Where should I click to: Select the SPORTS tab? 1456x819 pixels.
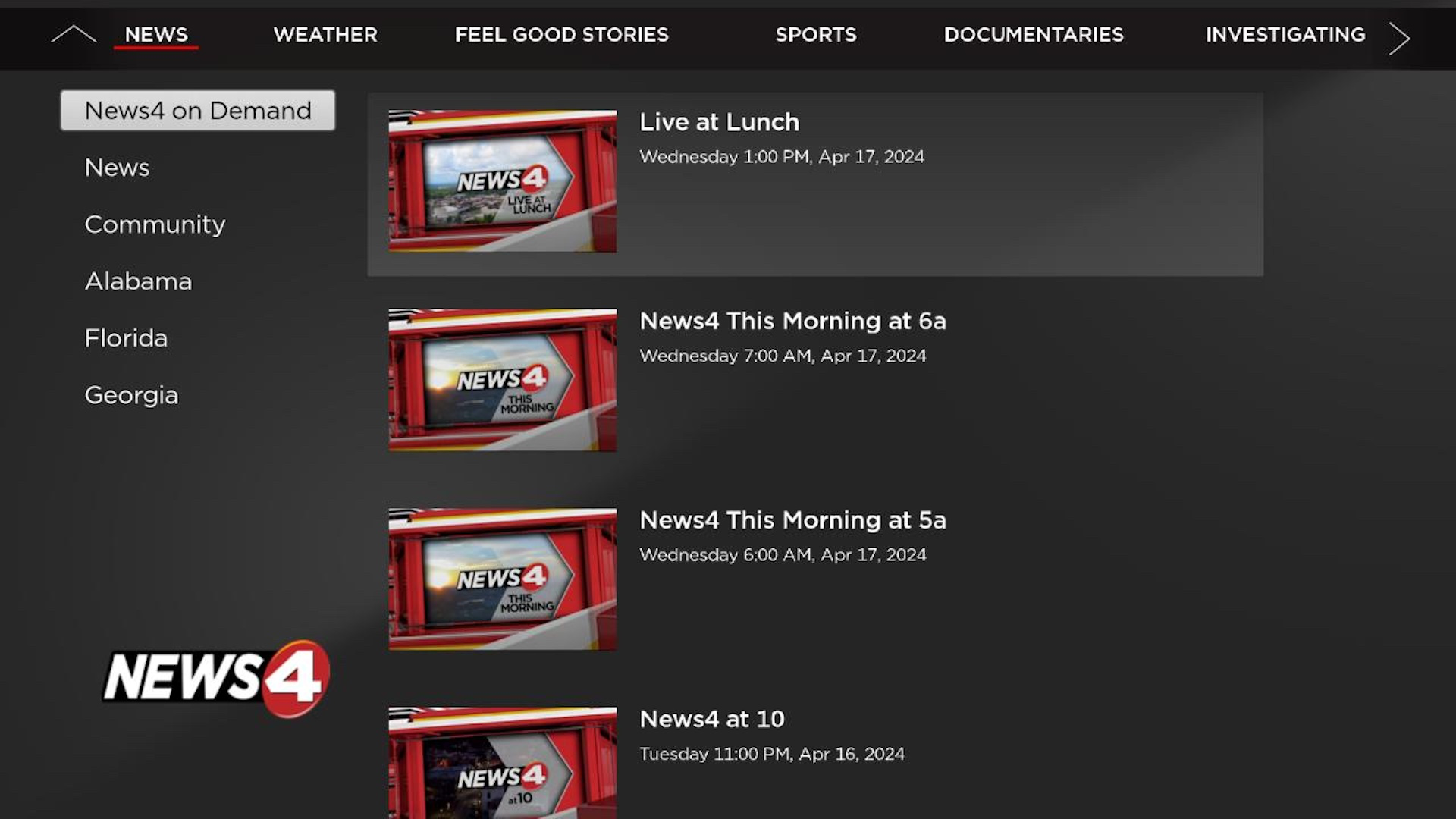click(x=816, y=34)
